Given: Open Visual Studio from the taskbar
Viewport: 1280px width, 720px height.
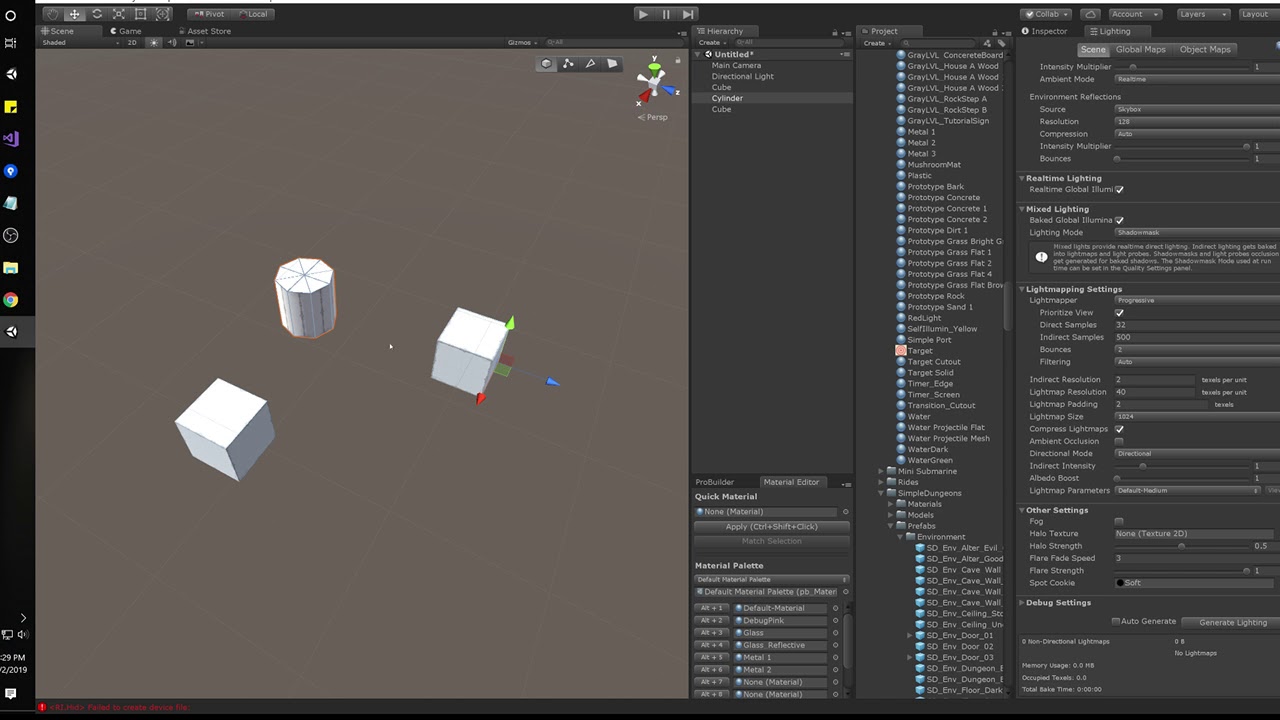Looking at the screenshot, I should coord(11,139).
